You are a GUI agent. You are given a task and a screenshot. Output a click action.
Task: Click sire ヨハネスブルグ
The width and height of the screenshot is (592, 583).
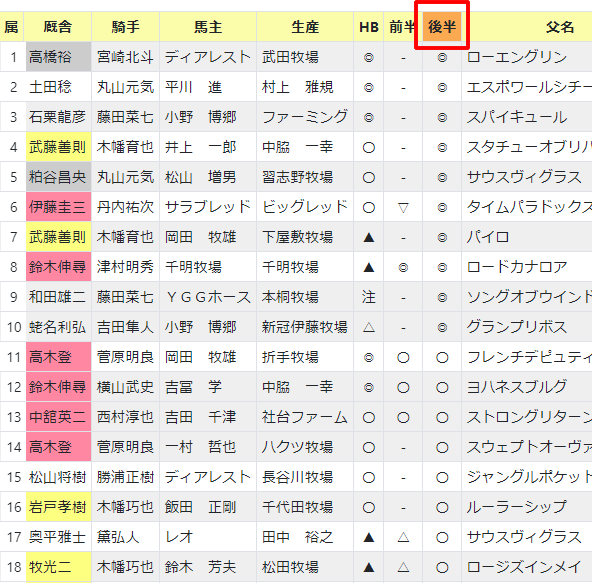tap(517, 387)
